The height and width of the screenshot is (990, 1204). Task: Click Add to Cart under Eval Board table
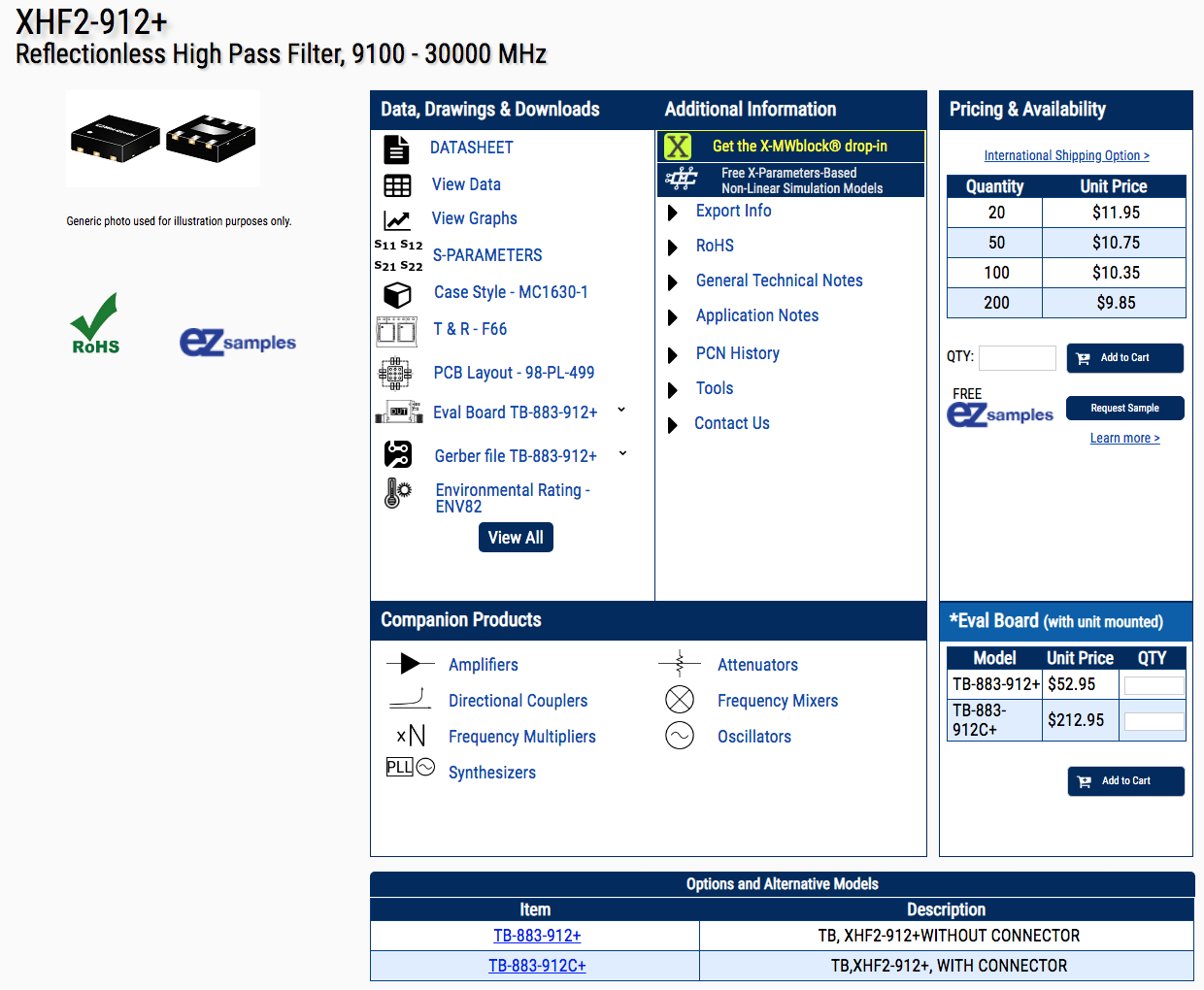click(1125, 781)
